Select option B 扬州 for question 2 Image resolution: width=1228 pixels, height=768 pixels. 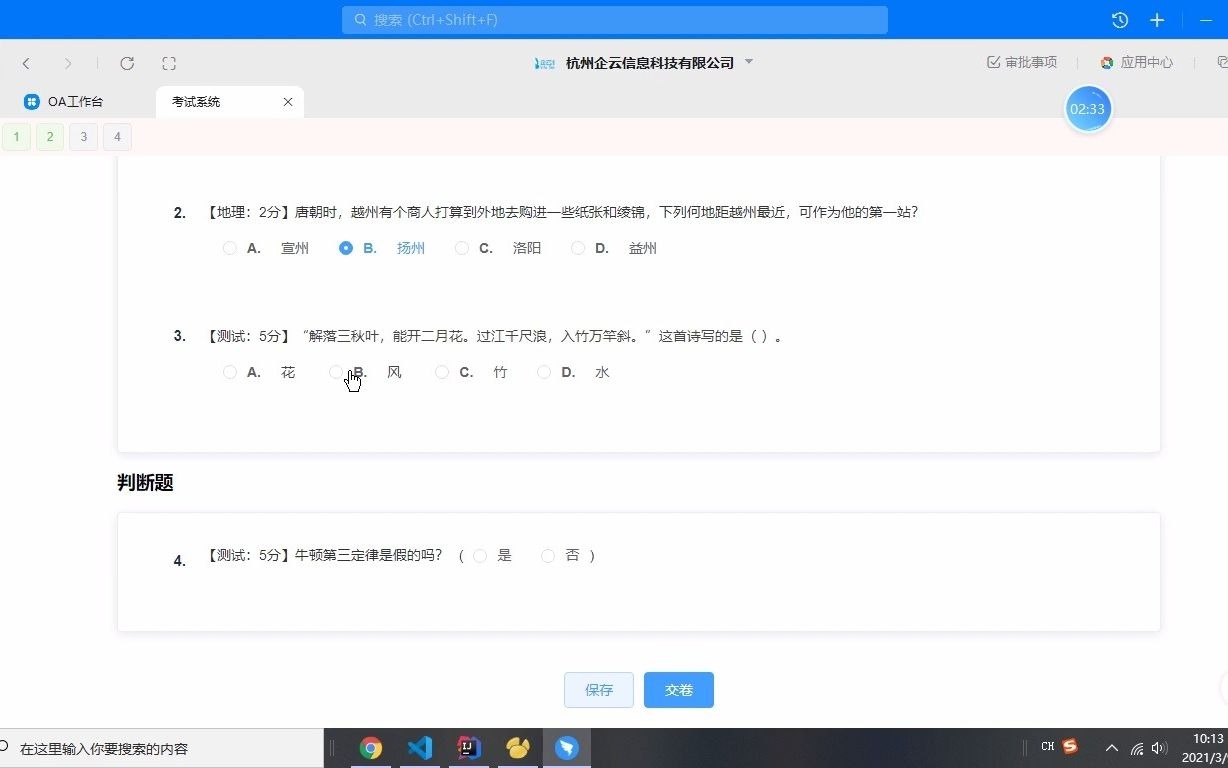pyautogui.click(x=346, y=247)
